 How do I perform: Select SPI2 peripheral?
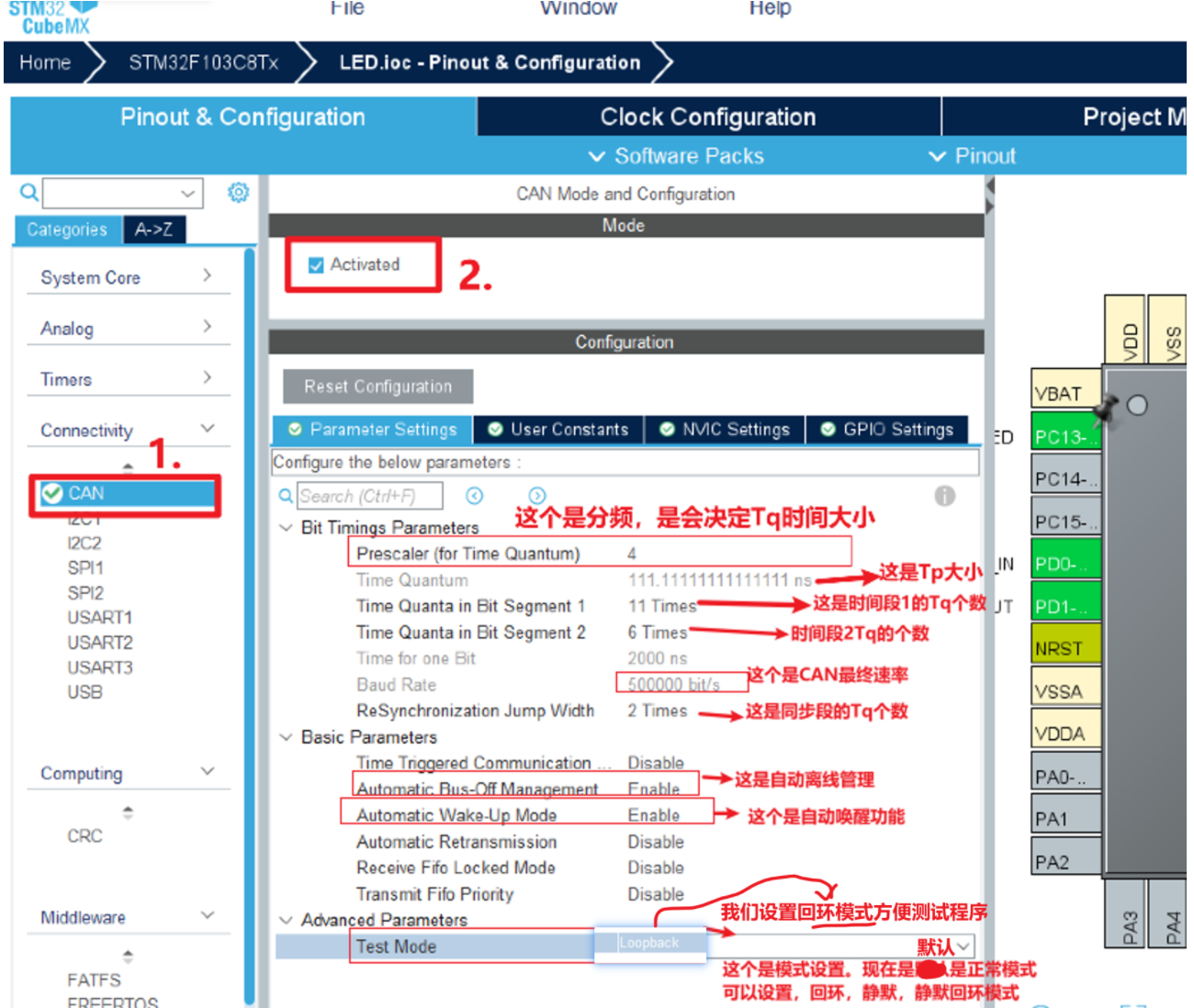(85, 593)
